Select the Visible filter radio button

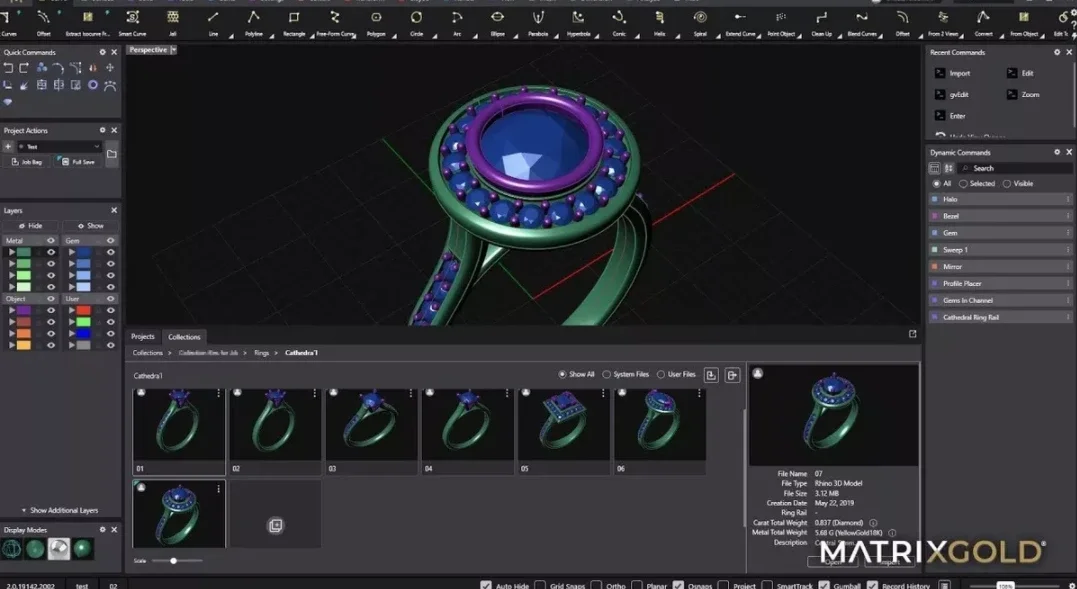pyautogui.click(x=1018, y=184)
